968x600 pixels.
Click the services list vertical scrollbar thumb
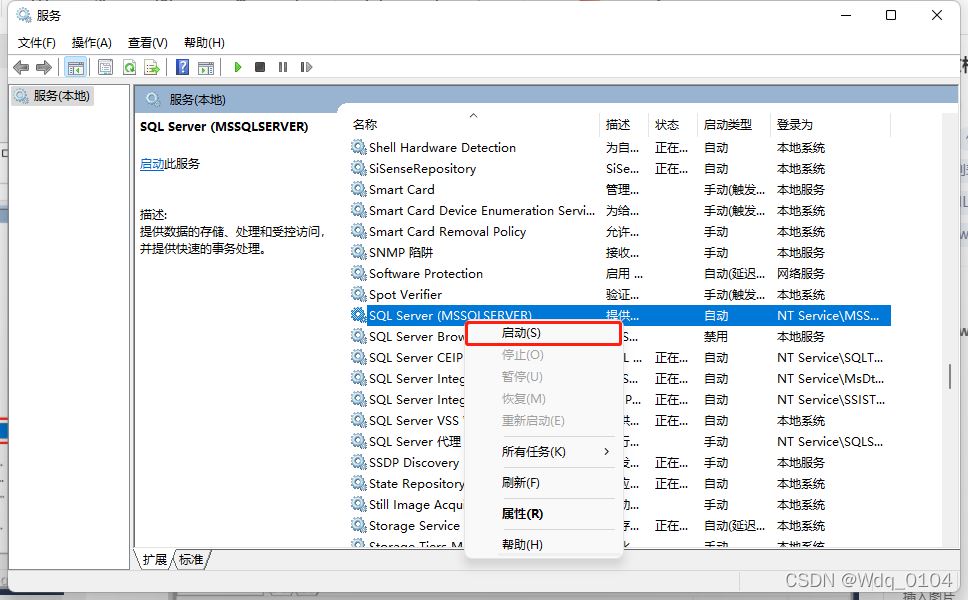click(950, 377)
